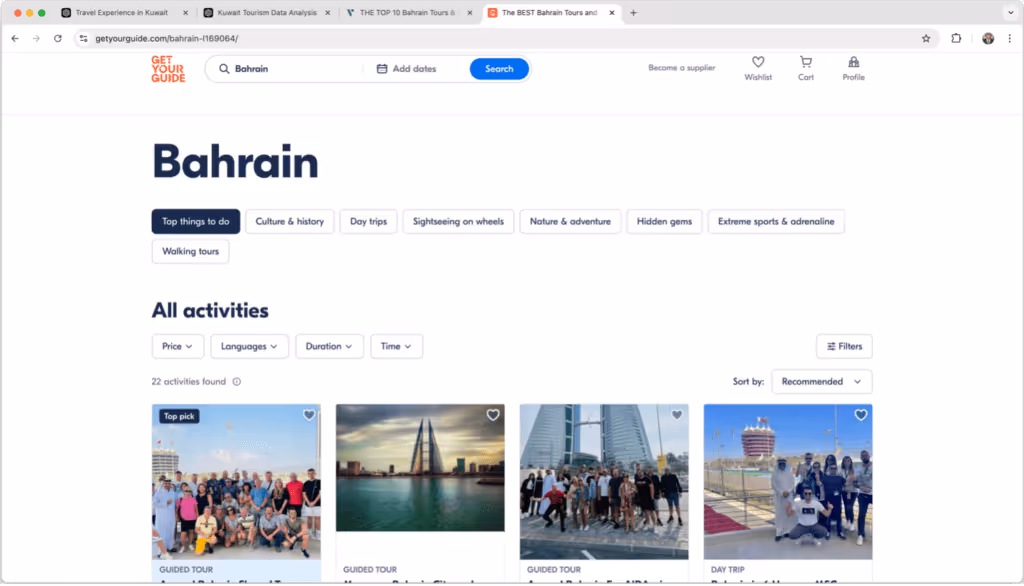Open a new browser tab

pos(633,12)
